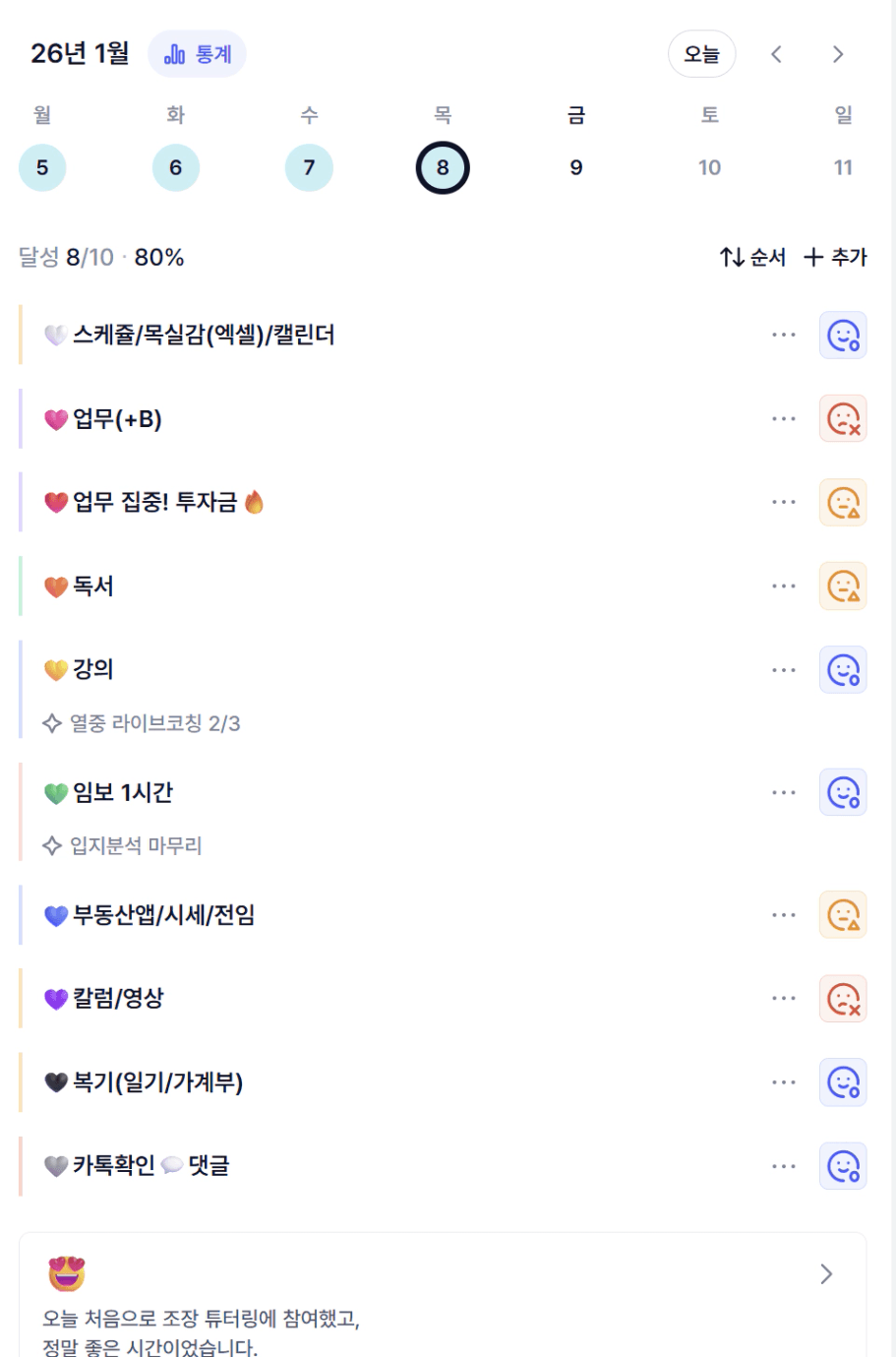Toggle status face for 스케쥴/목실감(엑셀)/캘린더
Screen dimensions: 896x1357
point(843,336)
